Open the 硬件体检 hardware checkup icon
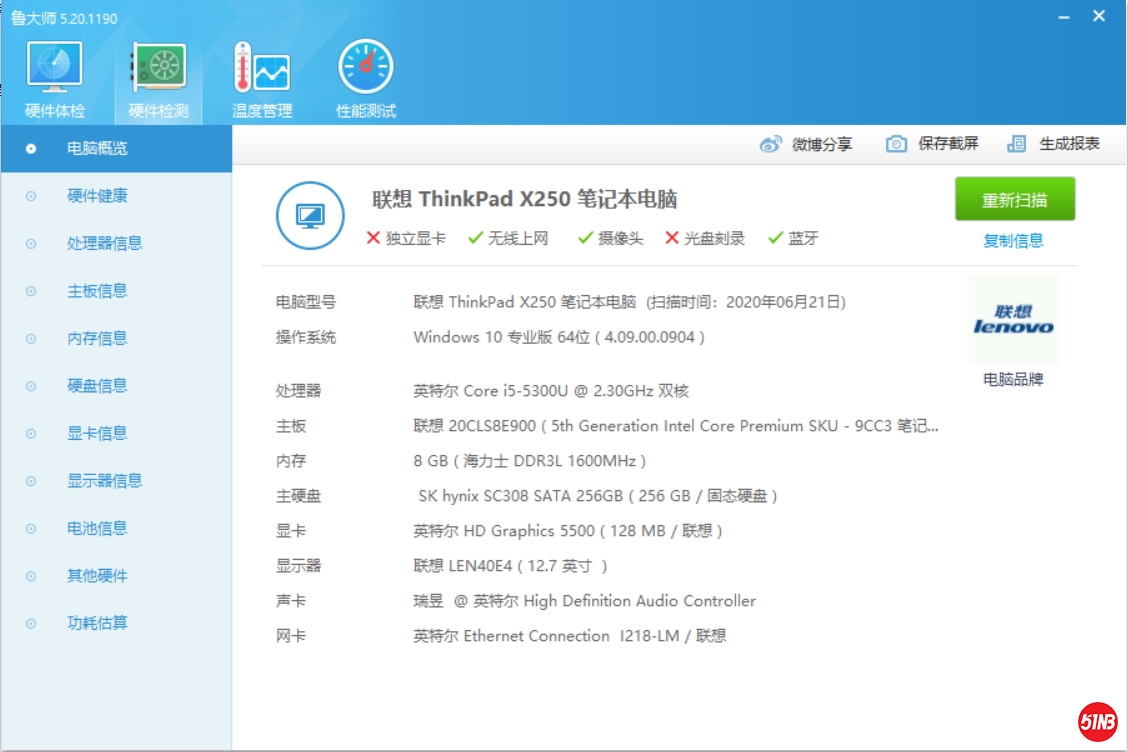 click(55, 68)
